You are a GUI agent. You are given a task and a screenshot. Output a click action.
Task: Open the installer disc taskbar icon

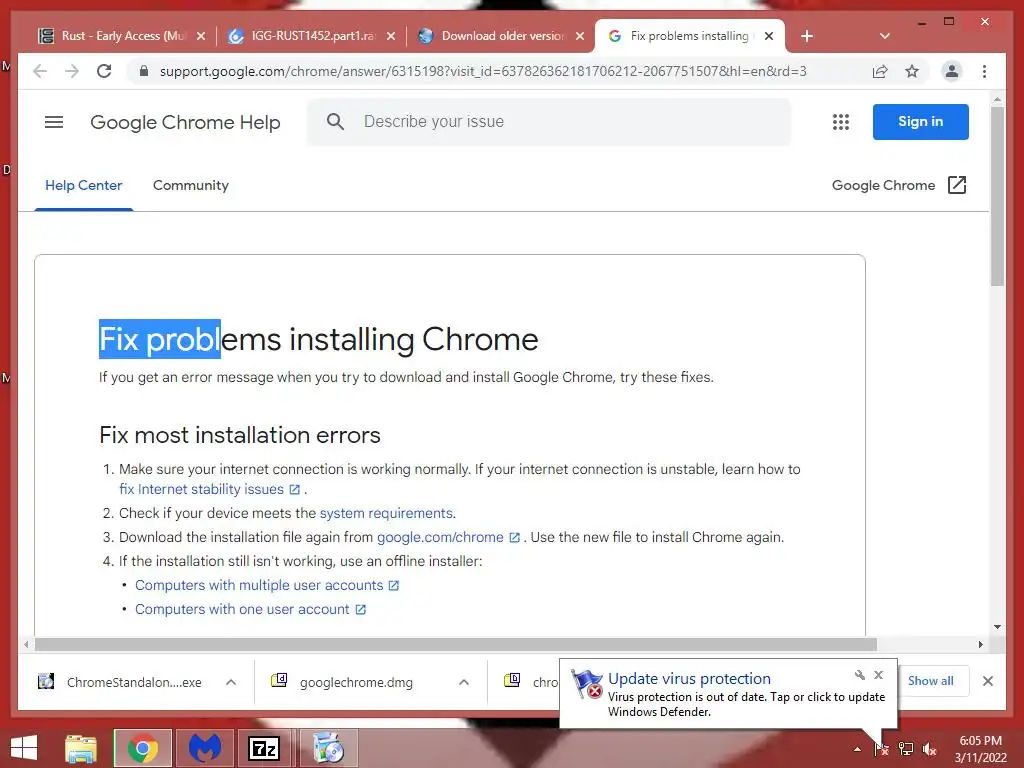coord(328,748)
